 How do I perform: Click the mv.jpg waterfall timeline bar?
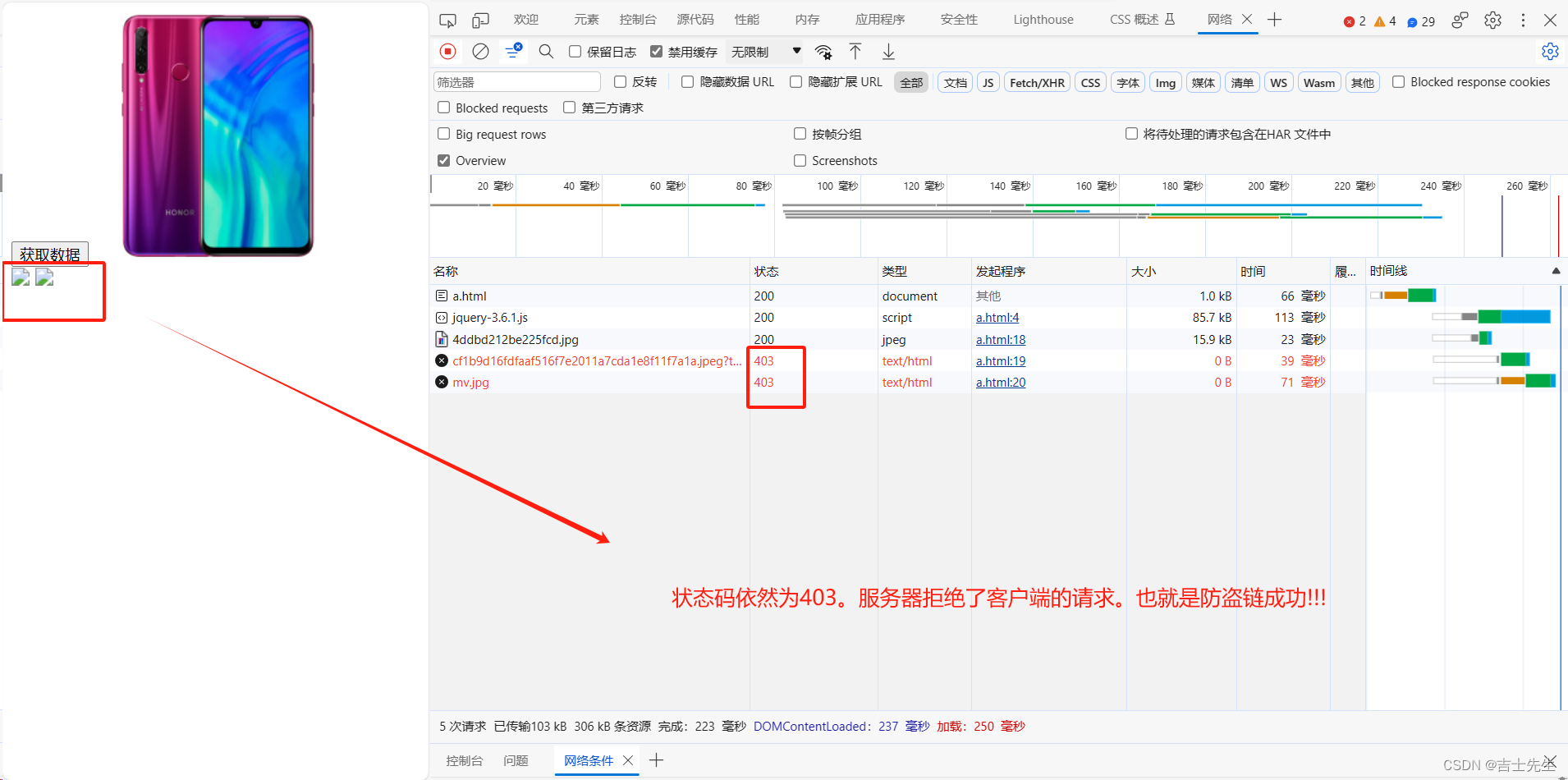tap(1494, 381)
